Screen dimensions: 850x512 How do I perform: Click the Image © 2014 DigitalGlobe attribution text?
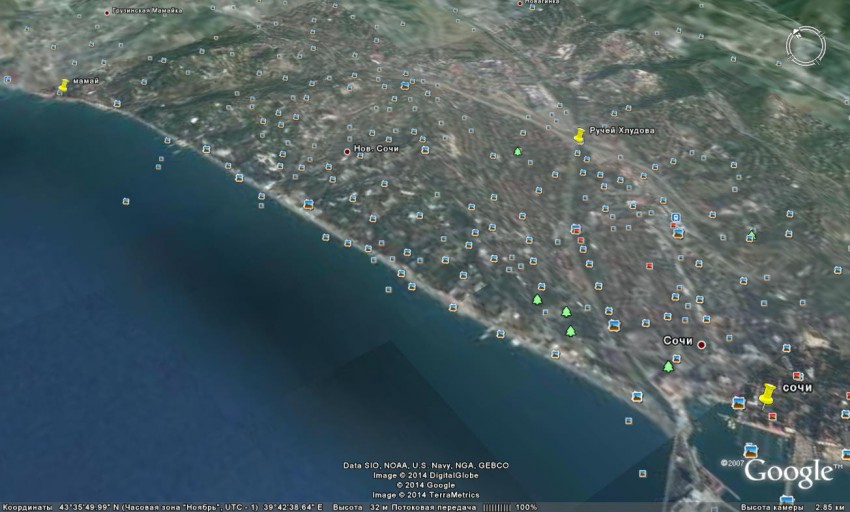click(425, 475)
